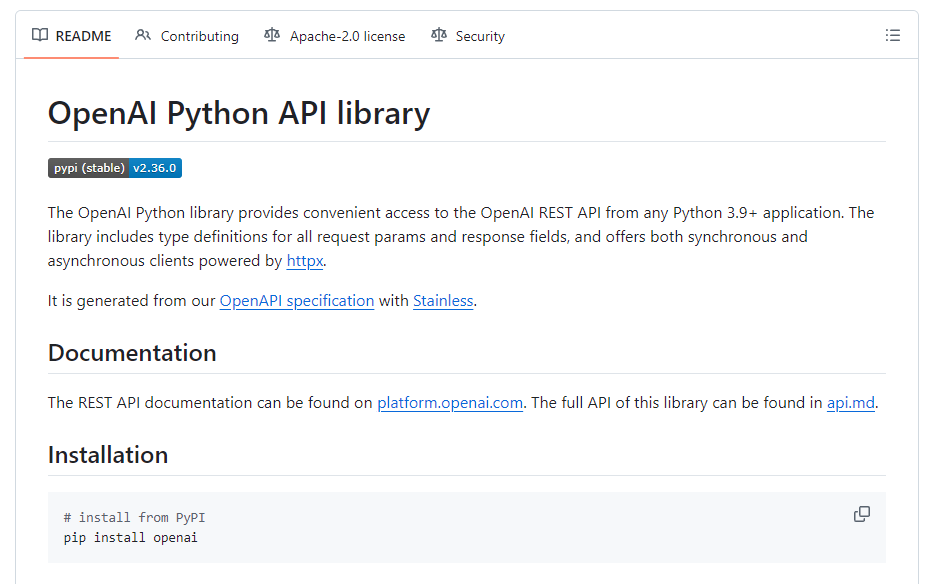Visit the platform.openai.com link
Viewport: 940px width, 584px height.
(x=450, y=403)
